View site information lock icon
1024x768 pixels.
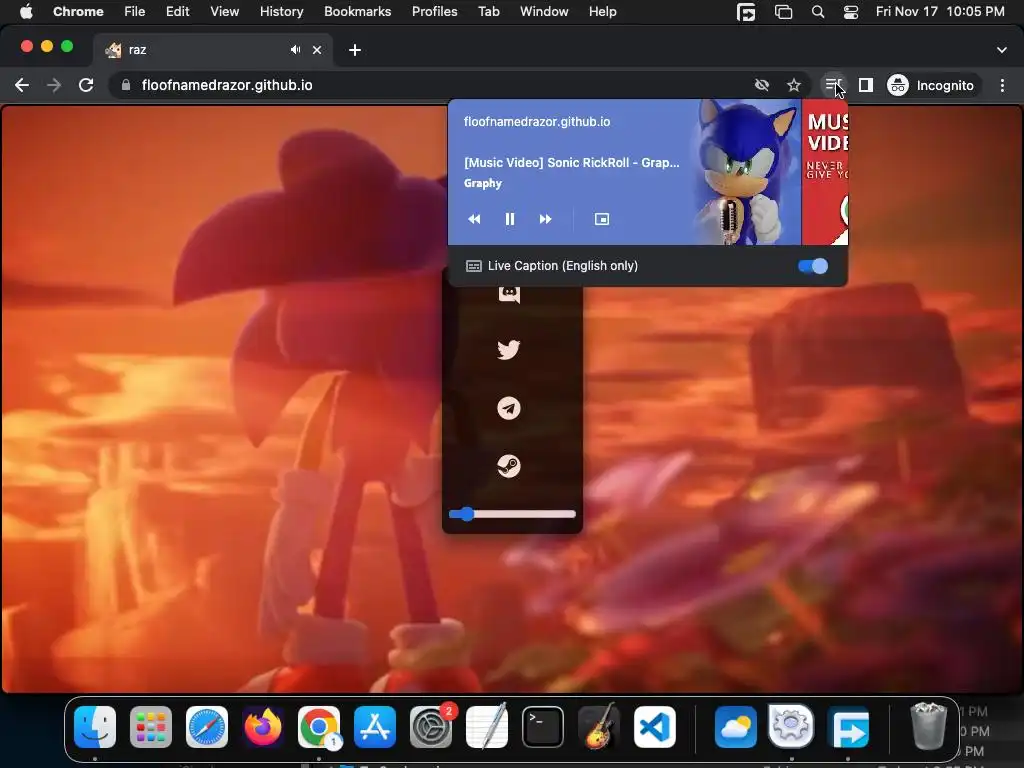(126, 85)
